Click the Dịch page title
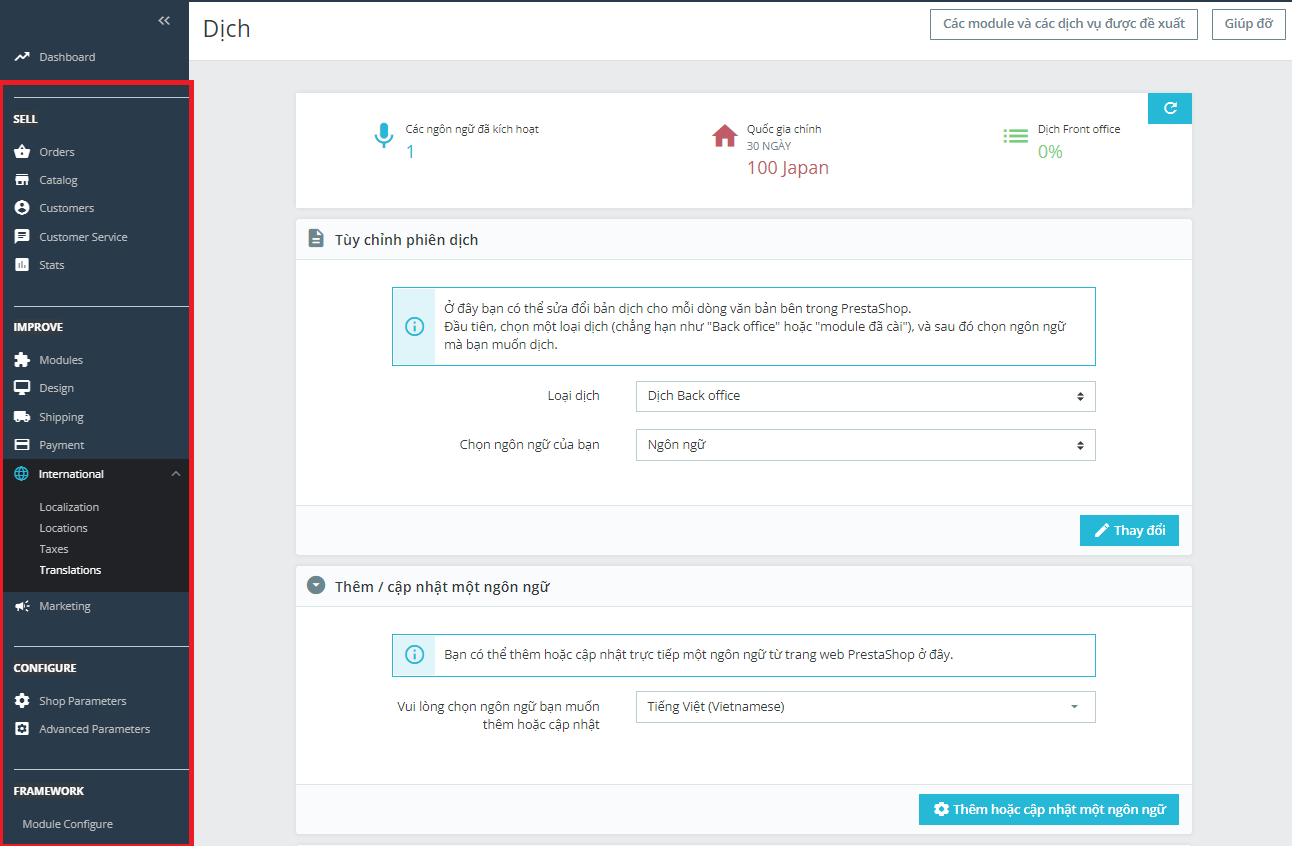This screenshot has height=846, width=1292. click(x=227, y=29)
